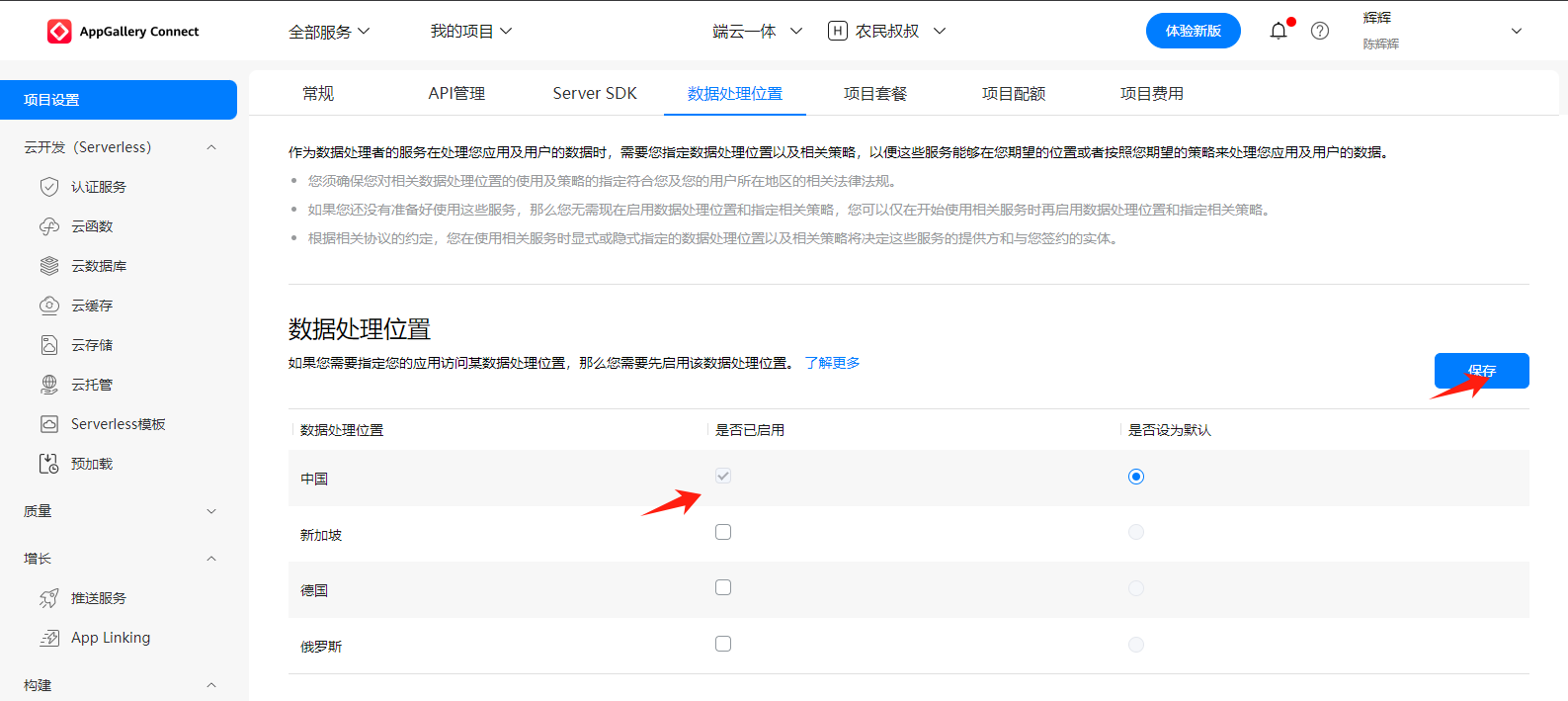Image resolution: width=1568 pixels, height=701 pixels.
Task: Enable the 德国 data location checkbox
Action: click(x=723, y=587)
